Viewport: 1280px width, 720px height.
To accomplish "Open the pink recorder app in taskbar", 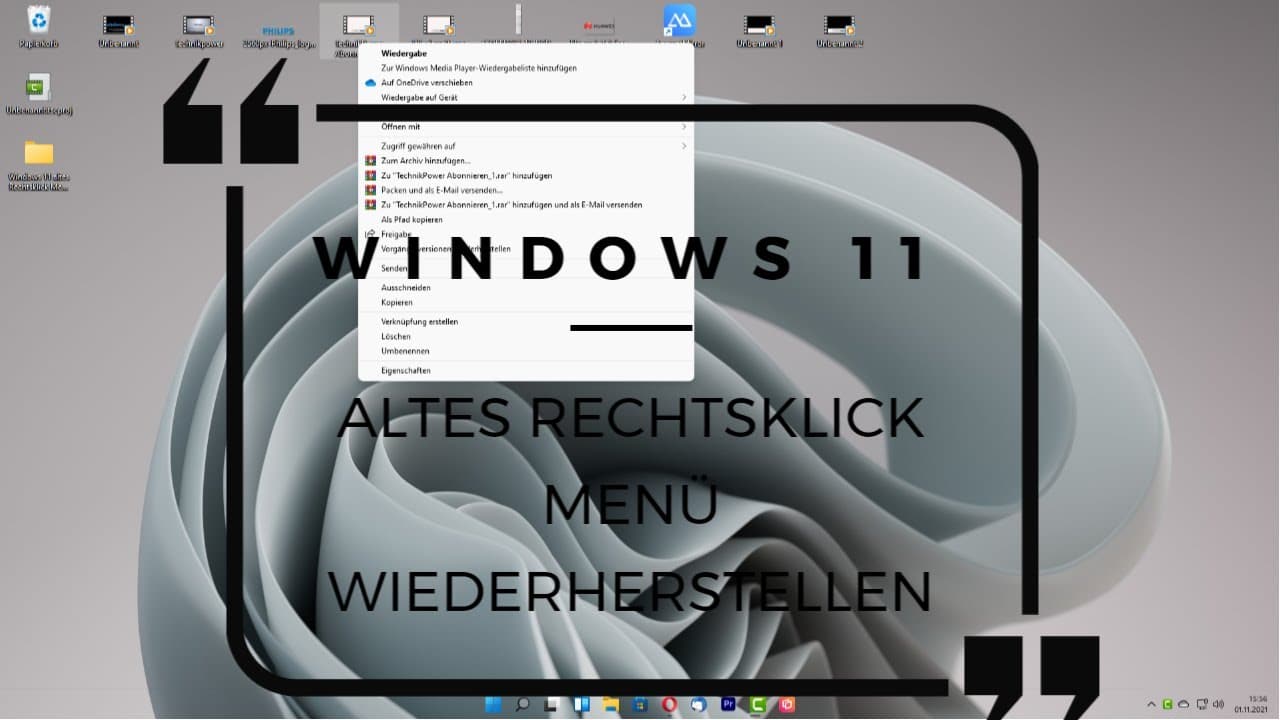I will [787, 705].
